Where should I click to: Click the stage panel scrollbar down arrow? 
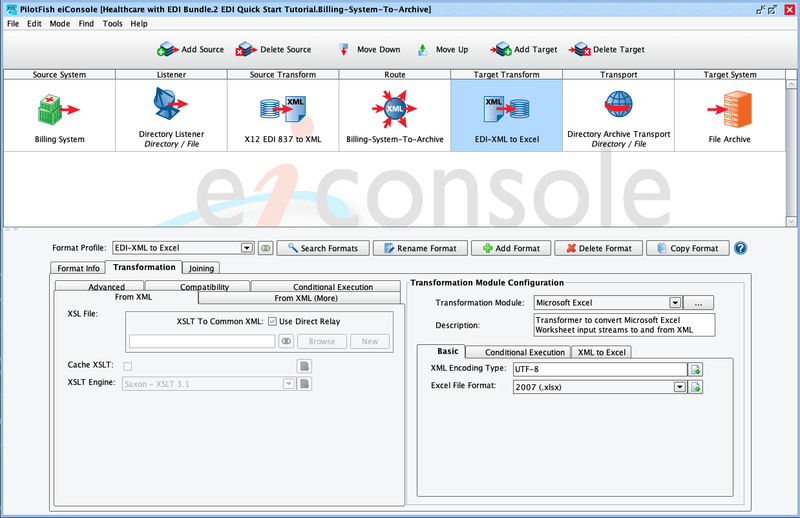coord(791,221)
